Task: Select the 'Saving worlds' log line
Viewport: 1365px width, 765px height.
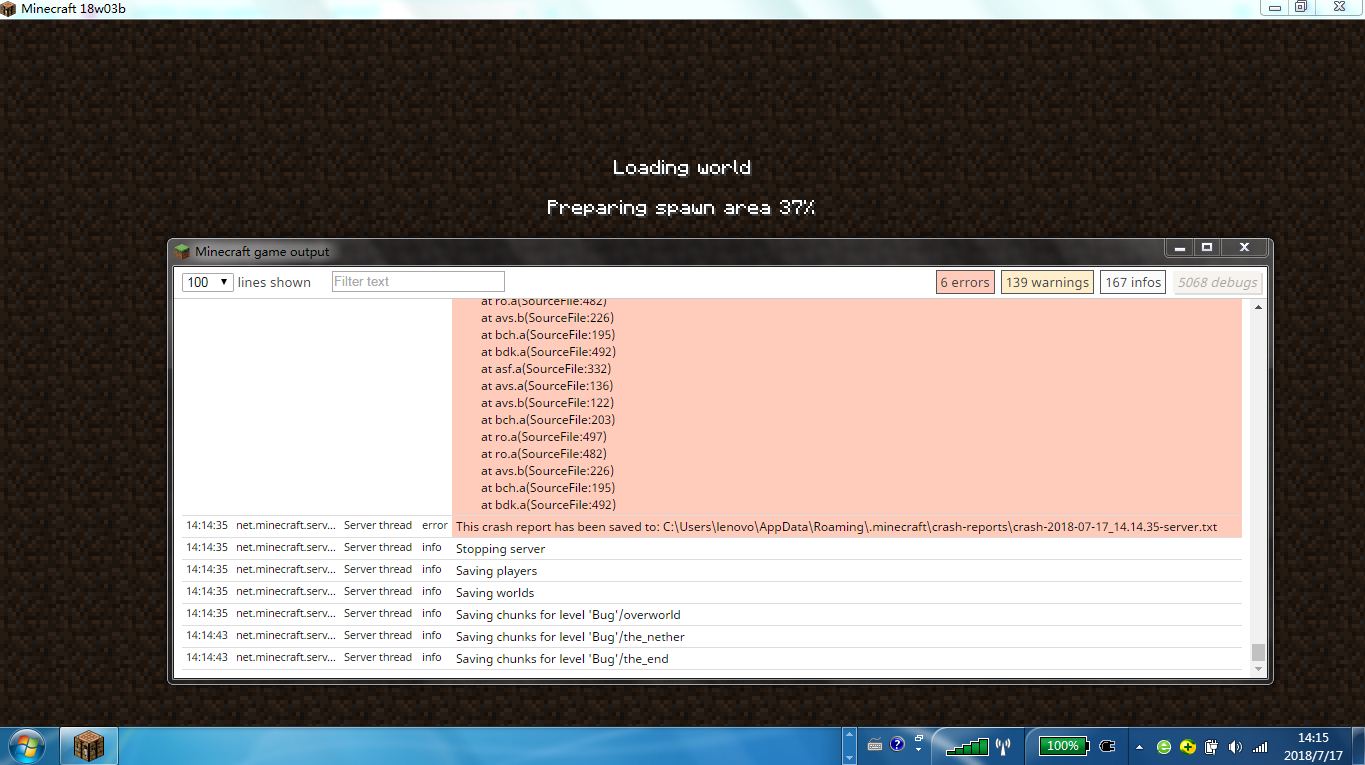Action: (710, 592)
